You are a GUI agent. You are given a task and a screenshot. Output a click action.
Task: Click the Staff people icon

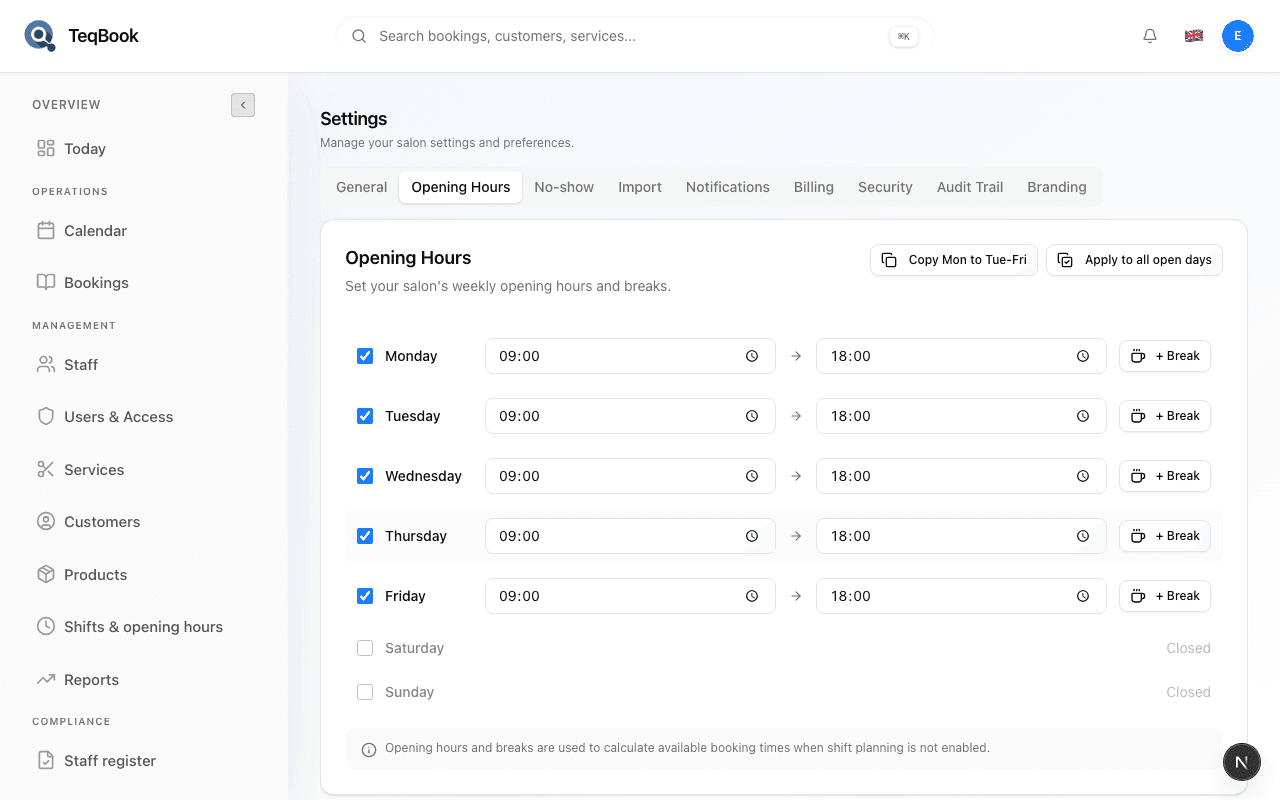pyautogui.click(x=46, y=365)
